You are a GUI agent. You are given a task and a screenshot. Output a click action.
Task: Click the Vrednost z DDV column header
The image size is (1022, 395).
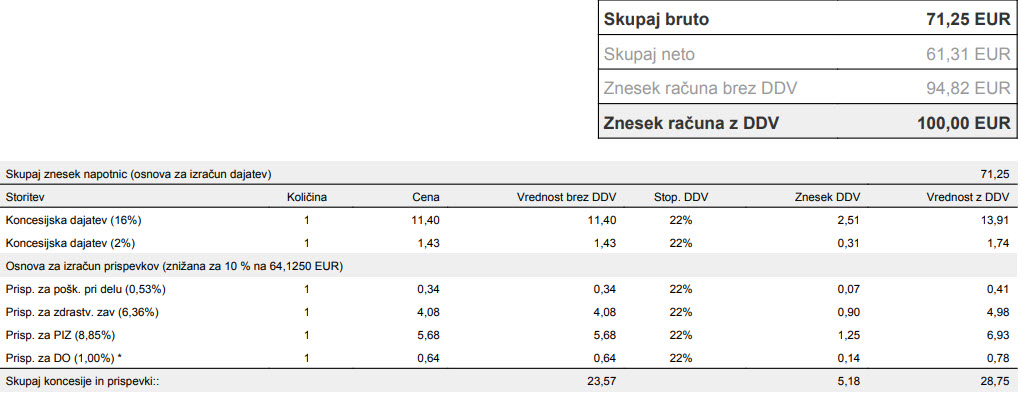967,197
